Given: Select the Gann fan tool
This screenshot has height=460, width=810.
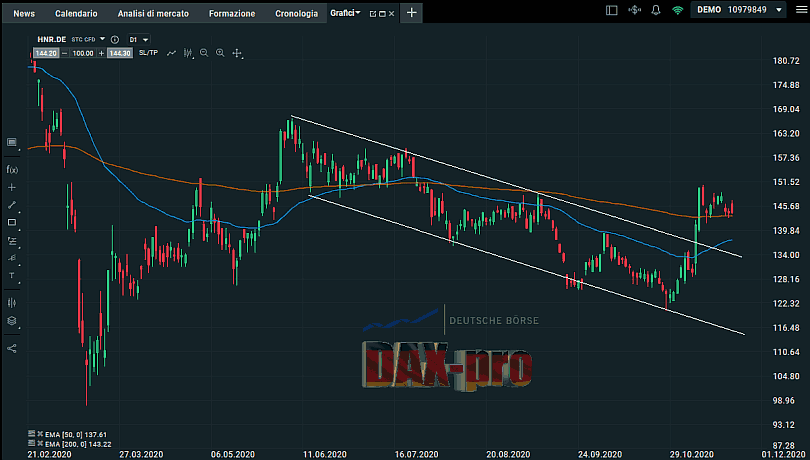Looking at the screenshot, I should tap(12, 258).
